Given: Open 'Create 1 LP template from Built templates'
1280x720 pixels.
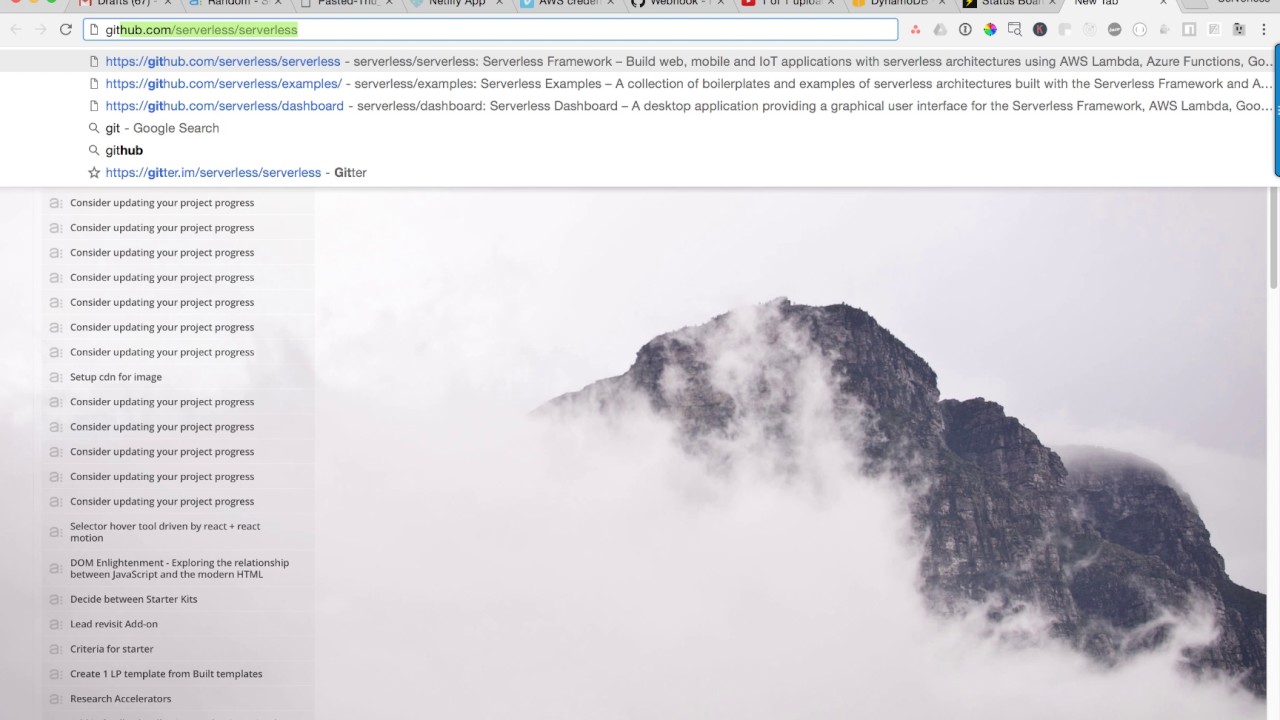Looking at the screenshot, I should 166,674.
